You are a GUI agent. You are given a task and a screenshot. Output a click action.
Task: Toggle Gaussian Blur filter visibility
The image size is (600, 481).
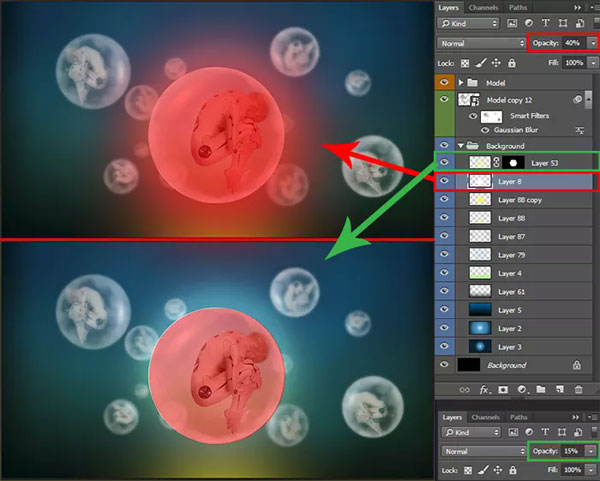(x=485, y=130)
